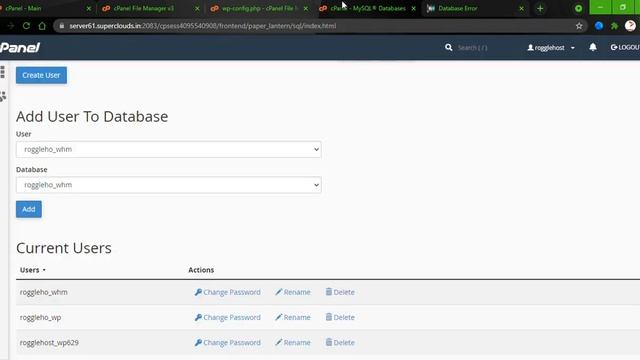
Task: Select roggleho_wp in Current Users list
Action: coord(40,318)
